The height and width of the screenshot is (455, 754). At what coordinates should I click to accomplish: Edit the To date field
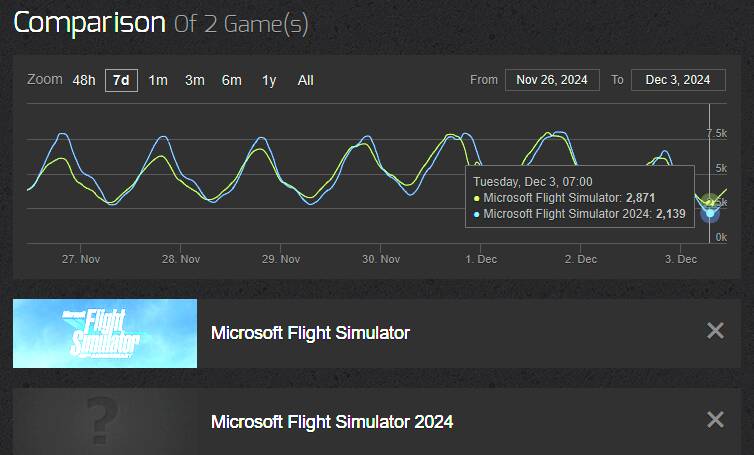click(678, 80)
